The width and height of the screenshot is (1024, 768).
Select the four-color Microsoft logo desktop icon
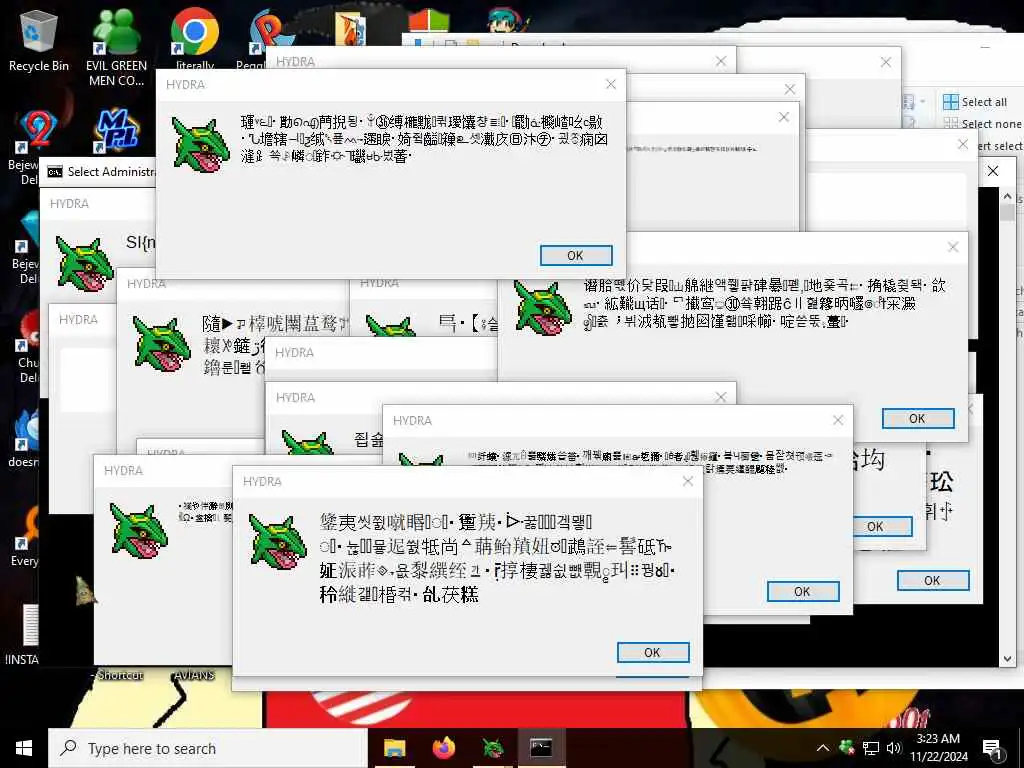coord(429,21)
